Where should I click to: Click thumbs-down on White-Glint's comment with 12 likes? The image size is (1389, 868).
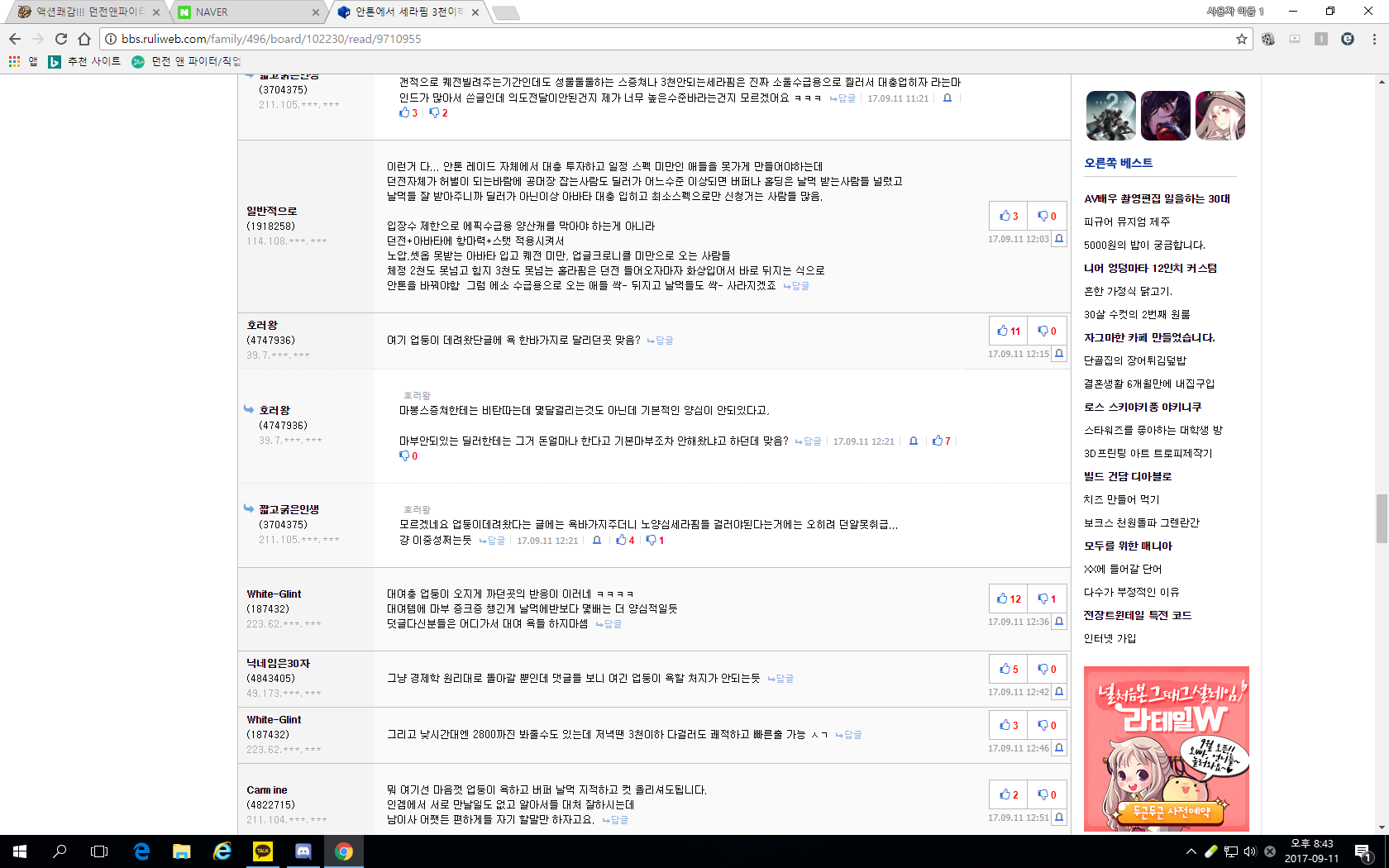[x=1047, y=599]
